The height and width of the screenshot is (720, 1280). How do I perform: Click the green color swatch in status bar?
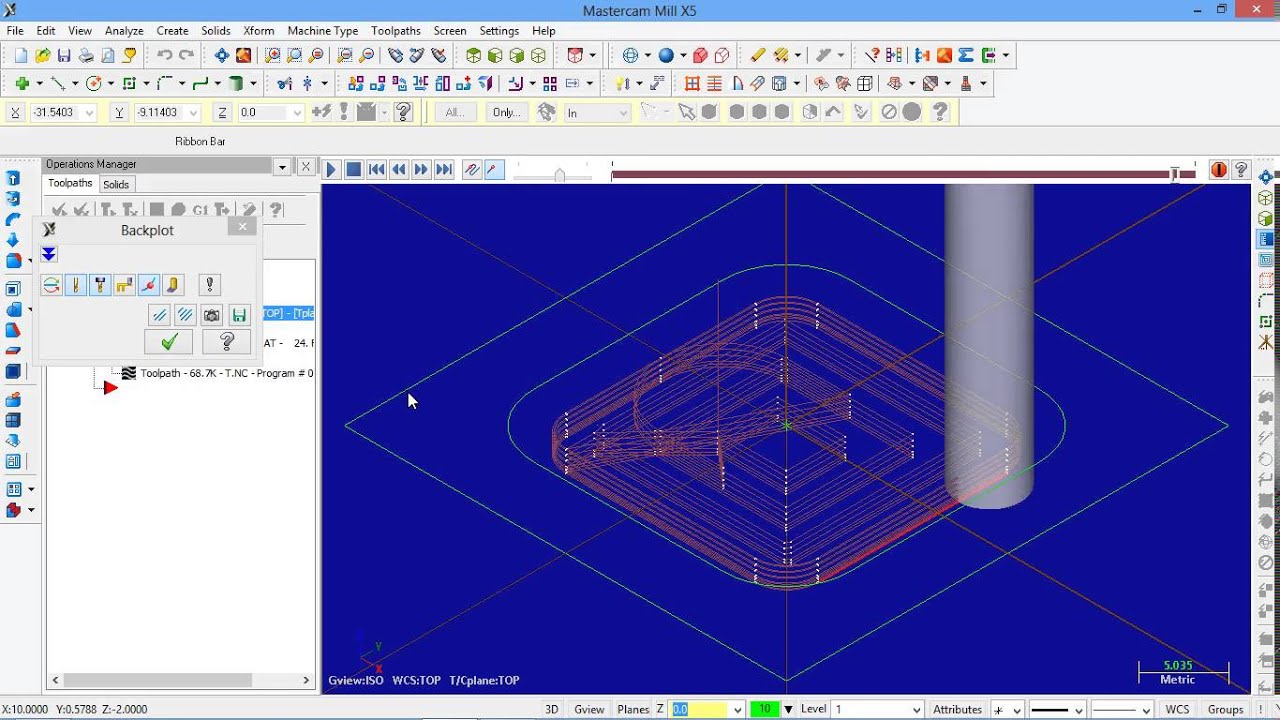tap(765, 709)
